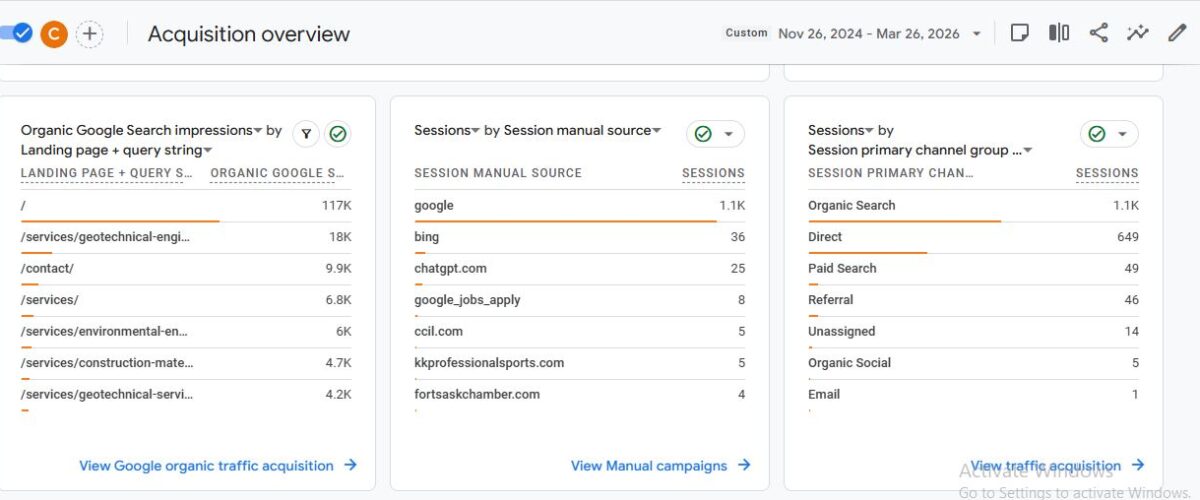Click the add comparison plus icon

click(90, 34)
